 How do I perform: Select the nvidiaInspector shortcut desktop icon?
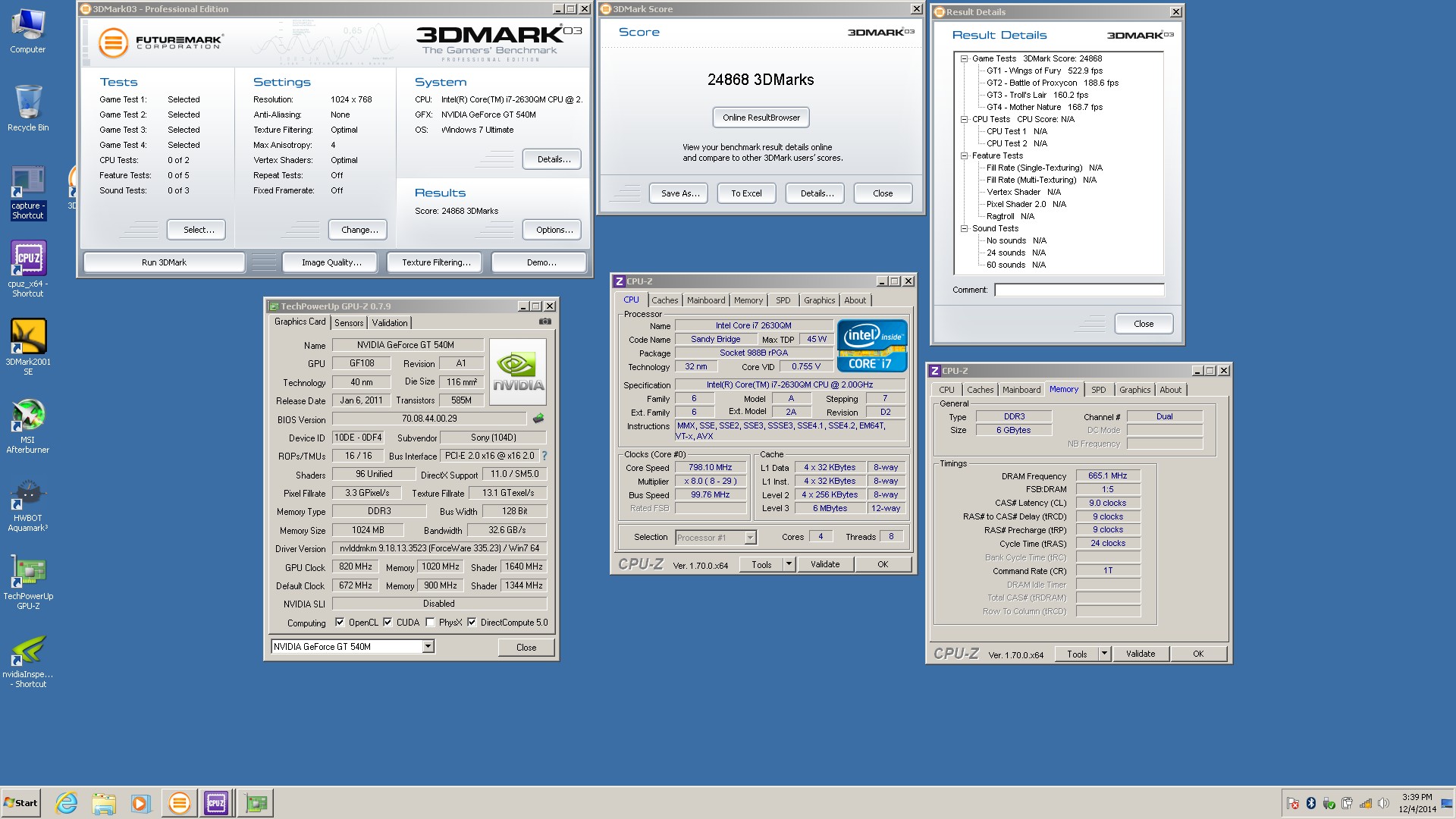coord(28,661)
